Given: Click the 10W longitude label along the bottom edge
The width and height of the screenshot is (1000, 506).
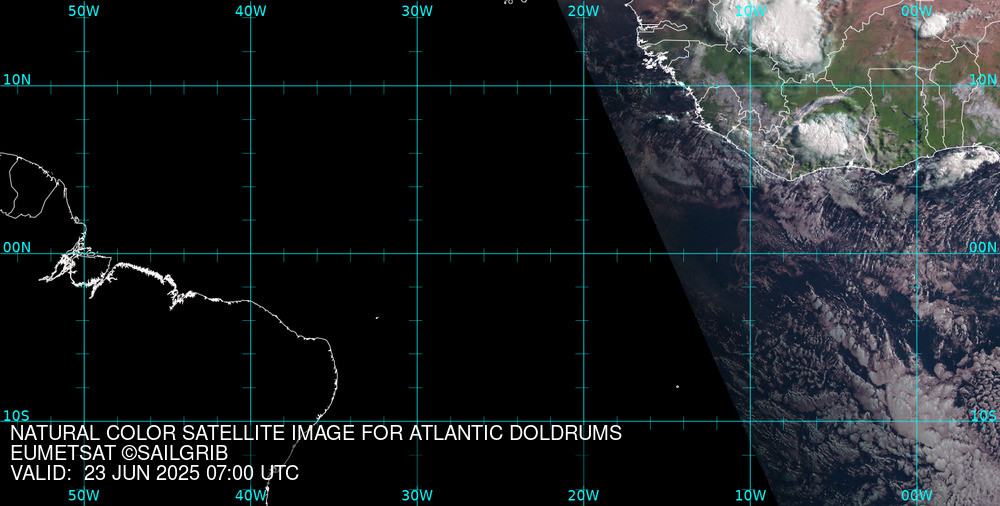Looking at the screenshot, I should click(751, 495).
